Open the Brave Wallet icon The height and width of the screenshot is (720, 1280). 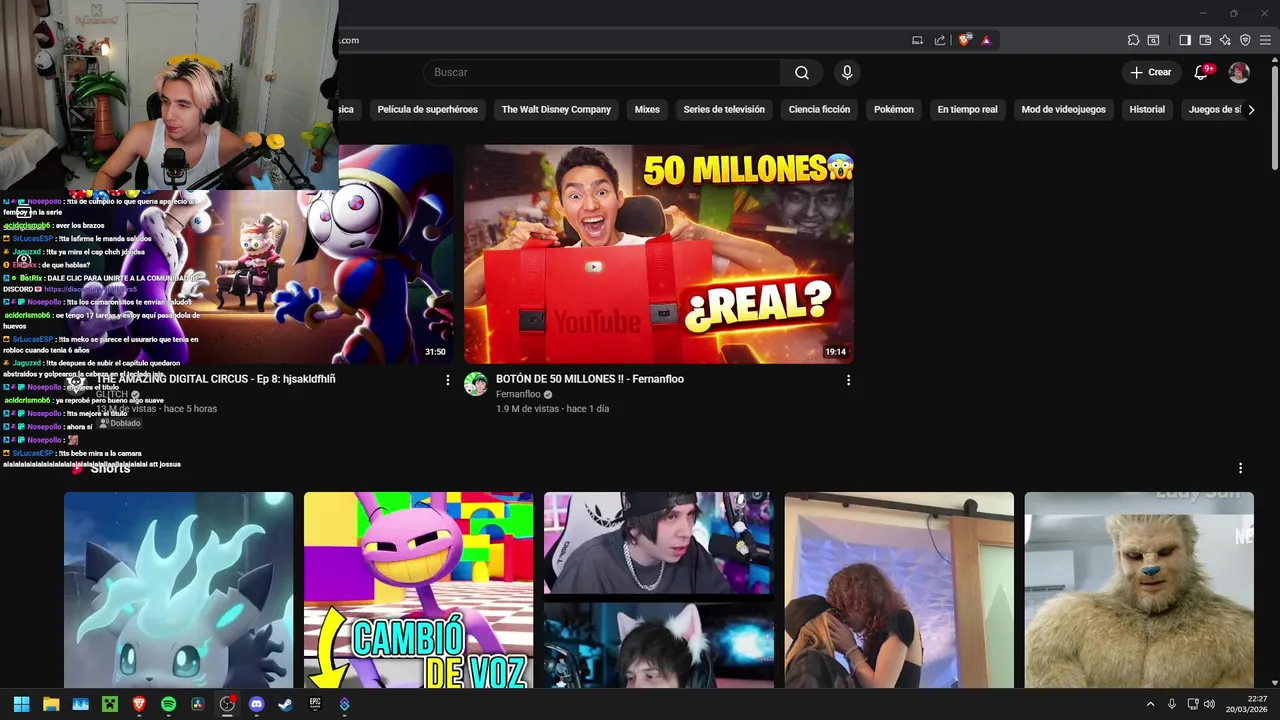(1205, 40)
